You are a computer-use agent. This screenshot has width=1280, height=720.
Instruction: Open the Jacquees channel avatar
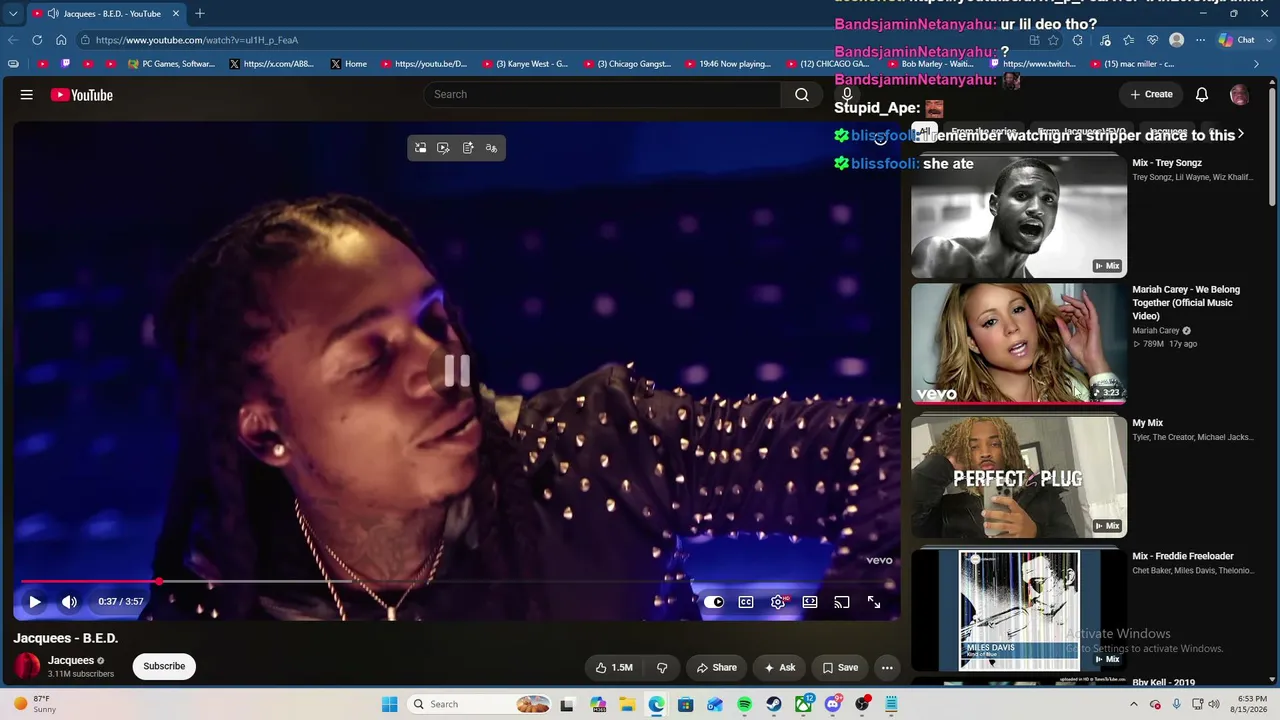click(x=28, y=666)
